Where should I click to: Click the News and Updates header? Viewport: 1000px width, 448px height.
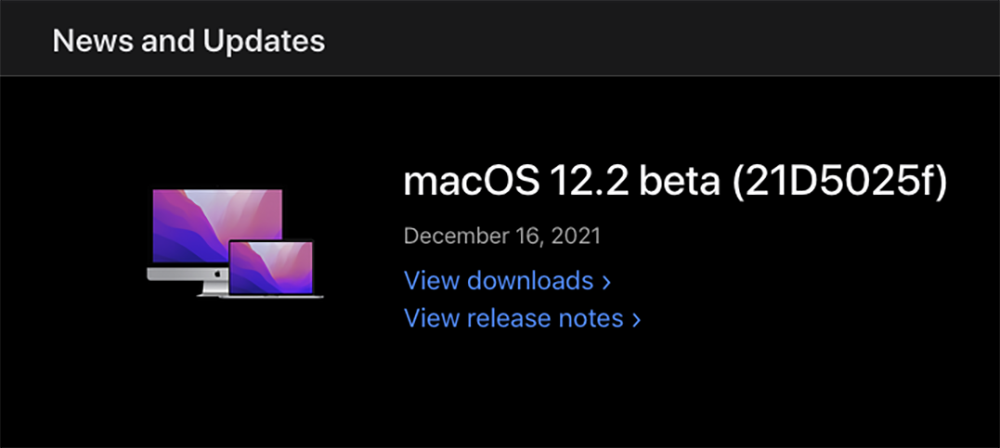pos(188,41)
